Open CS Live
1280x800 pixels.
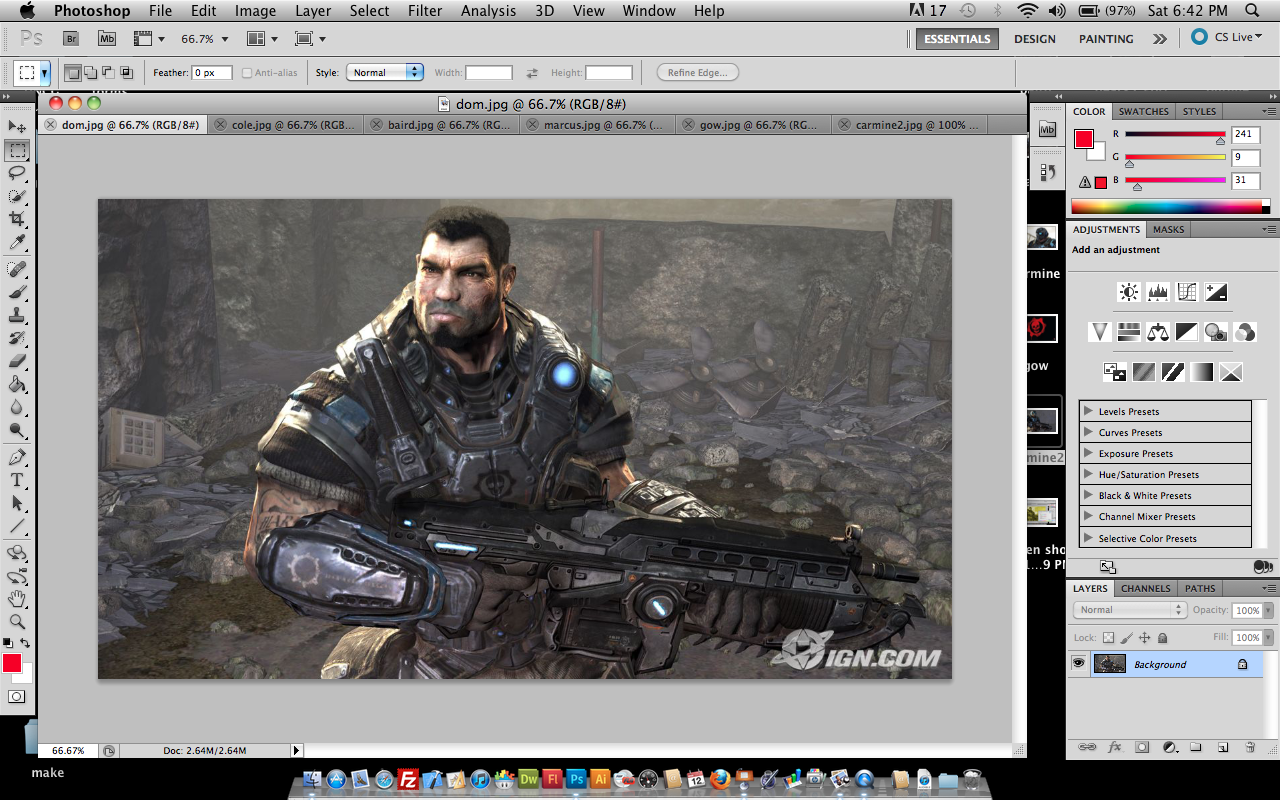(1227, 37)
